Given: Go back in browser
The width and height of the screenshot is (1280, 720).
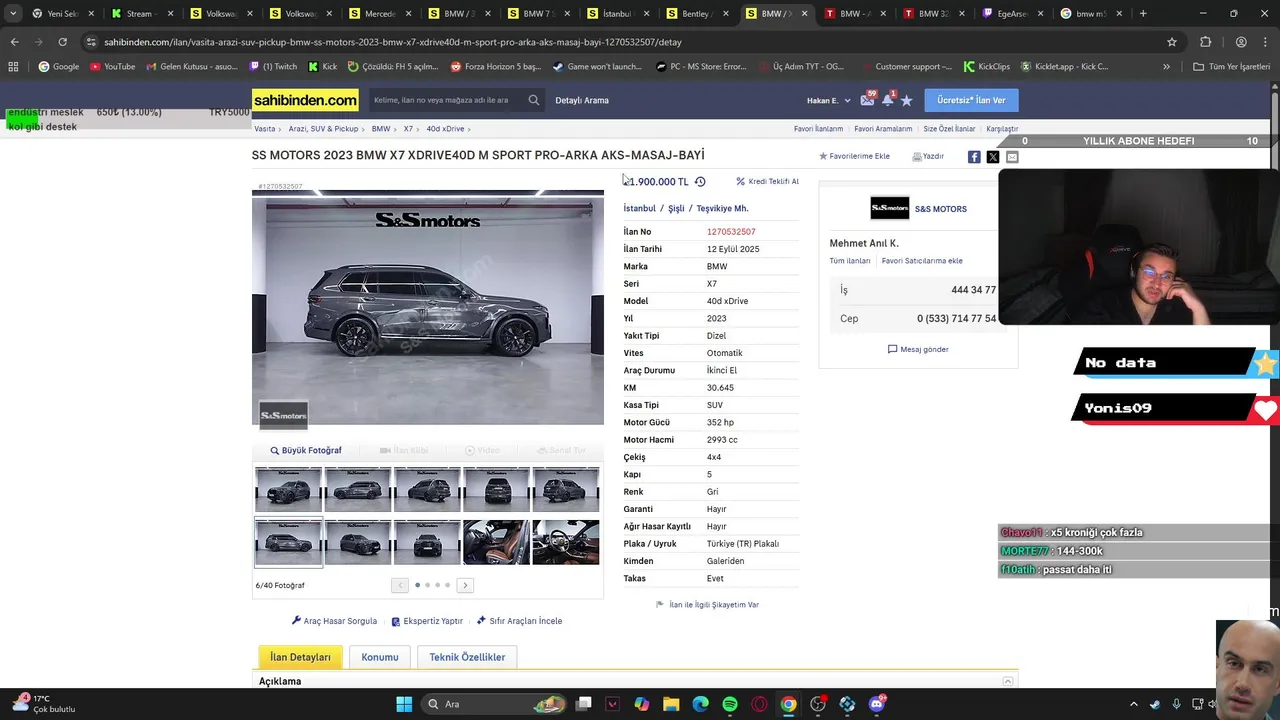Looking at the screenshot, I should point(14,42).
